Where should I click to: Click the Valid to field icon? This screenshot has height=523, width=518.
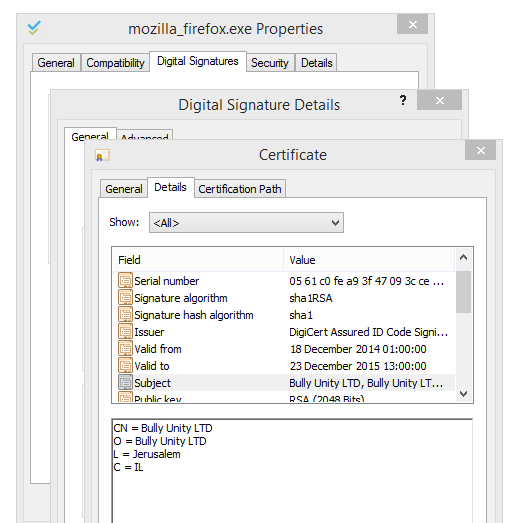click(125, 366)
